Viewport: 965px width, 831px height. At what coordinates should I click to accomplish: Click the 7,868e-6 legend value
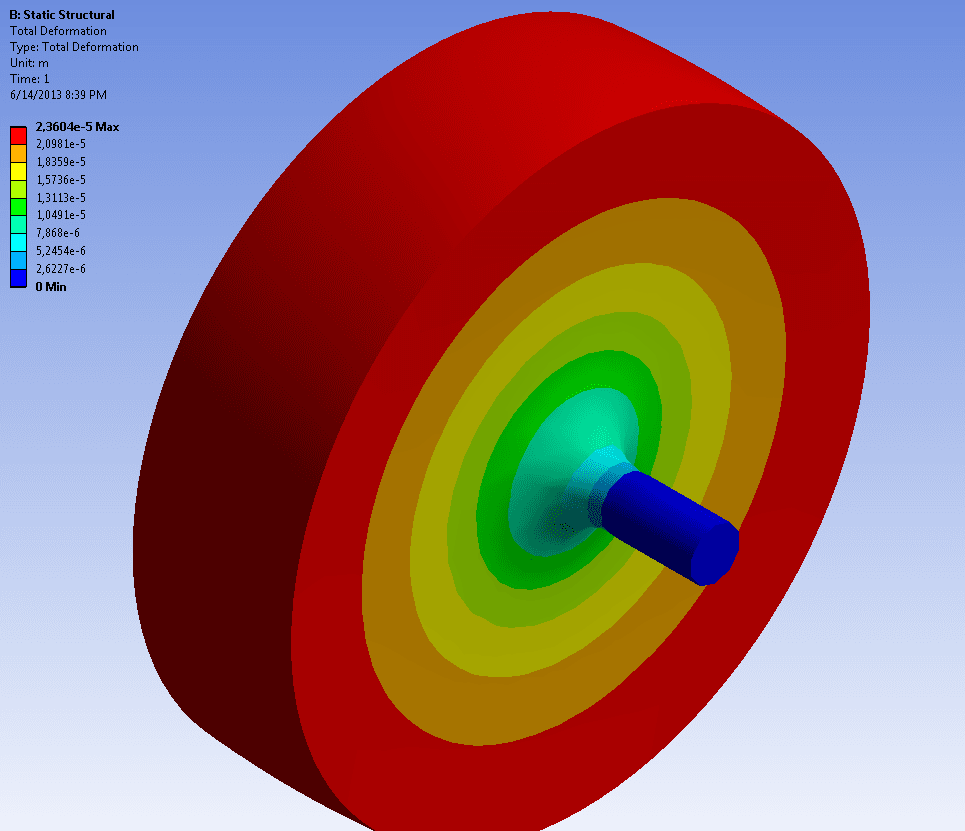58,233
